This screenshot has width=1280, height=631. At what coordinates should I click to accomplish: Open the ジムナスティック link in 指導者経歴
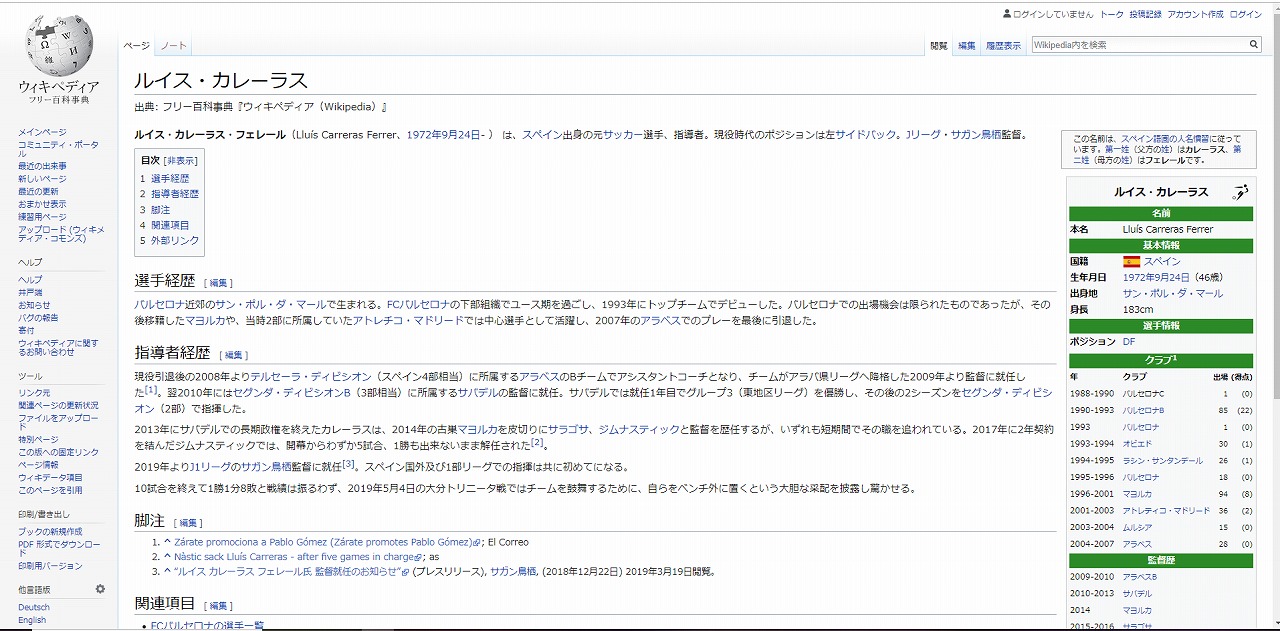(639, 430)
